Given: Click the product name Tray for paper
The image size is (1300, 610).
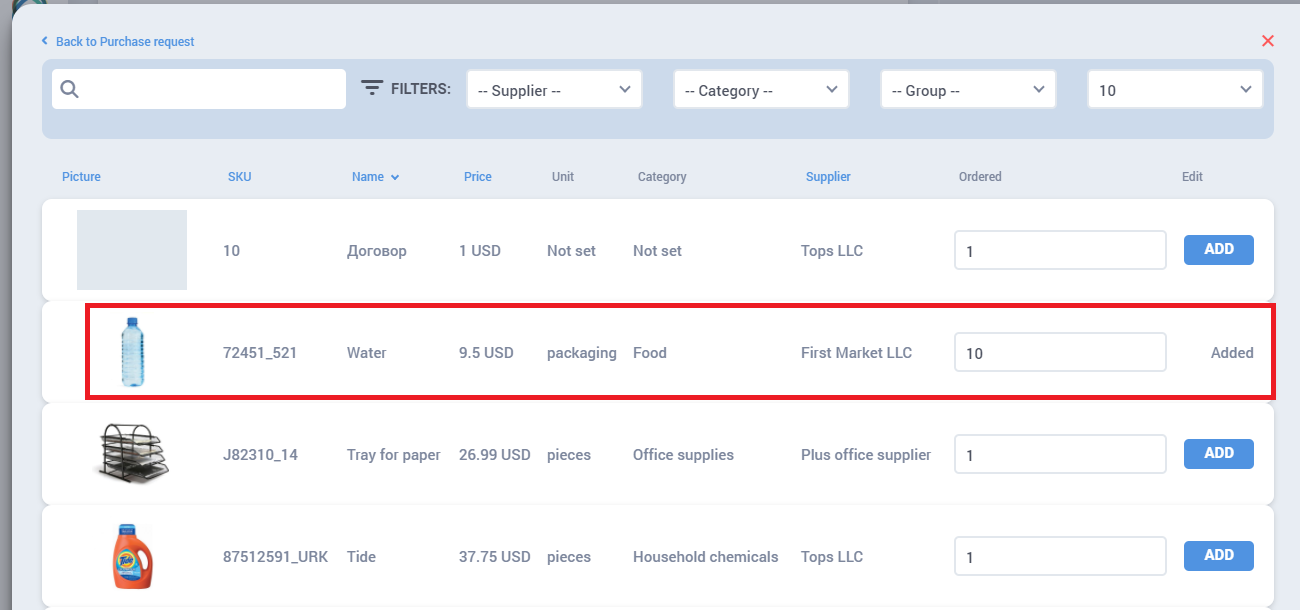Looking at the screenshot, I should 394,455.
